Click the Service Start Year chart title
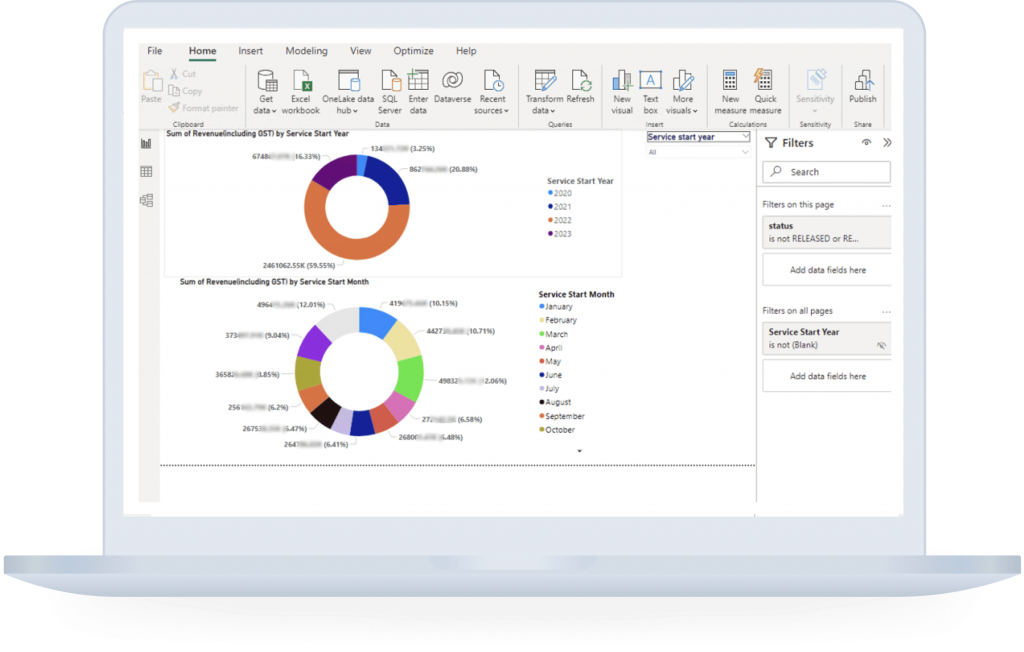The height and width of the screenshot is (652, 1024). [x=257, y=133]
